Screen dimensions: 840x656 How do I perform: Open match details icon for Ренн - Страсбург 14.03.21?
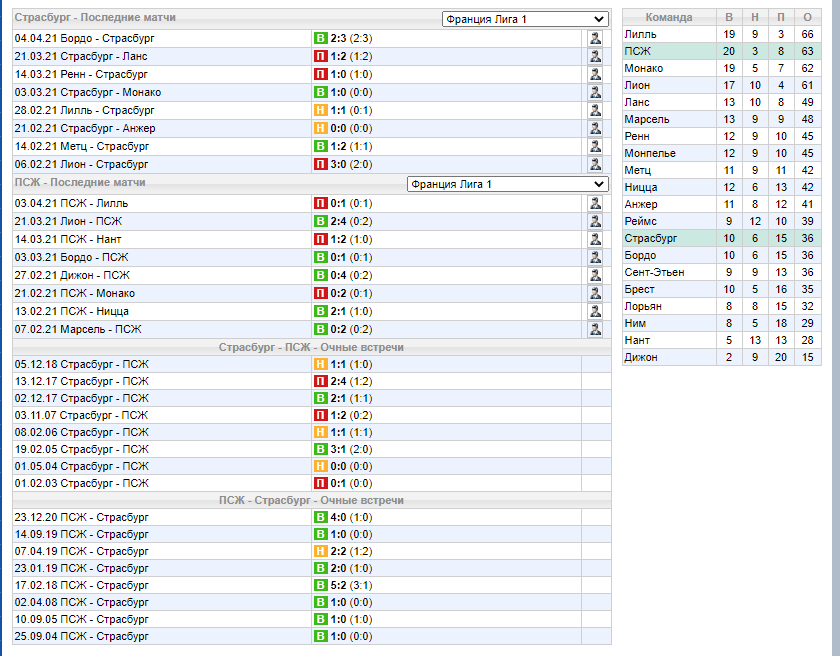(x=595, y=74)
